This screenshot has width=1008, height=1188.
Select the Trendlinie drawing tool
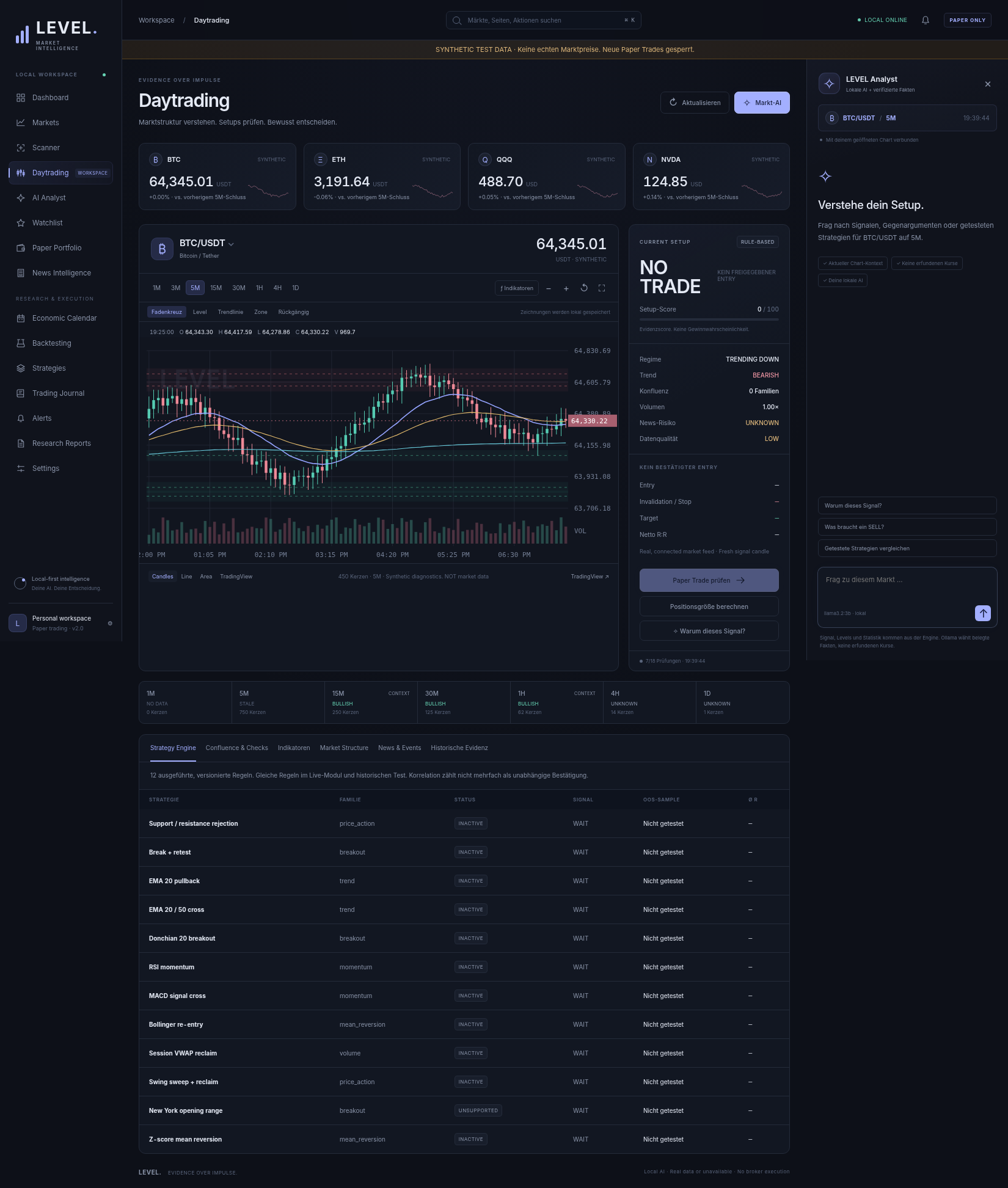coord(230,312)
